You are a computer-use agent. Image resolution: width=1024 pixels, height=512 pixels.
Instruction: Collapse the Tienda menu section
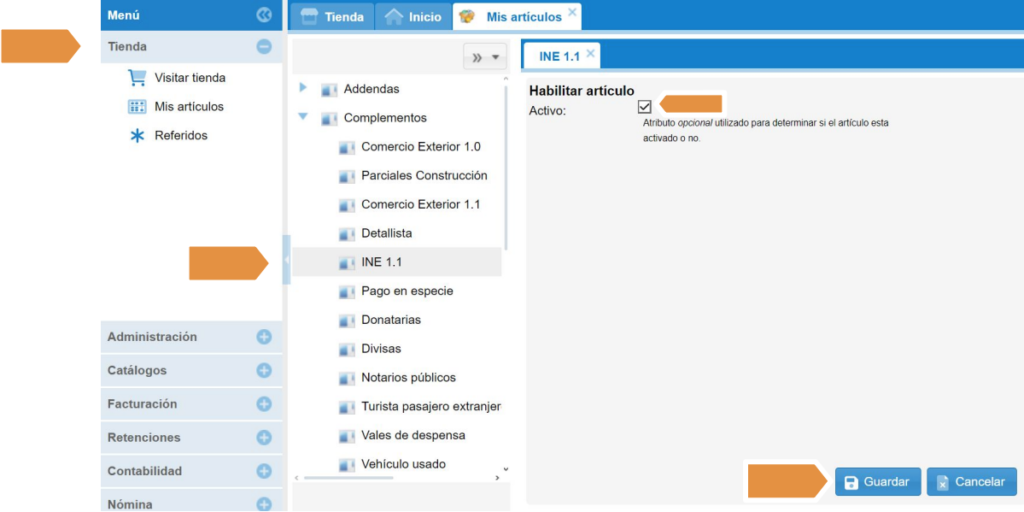[x=264, y=46]
